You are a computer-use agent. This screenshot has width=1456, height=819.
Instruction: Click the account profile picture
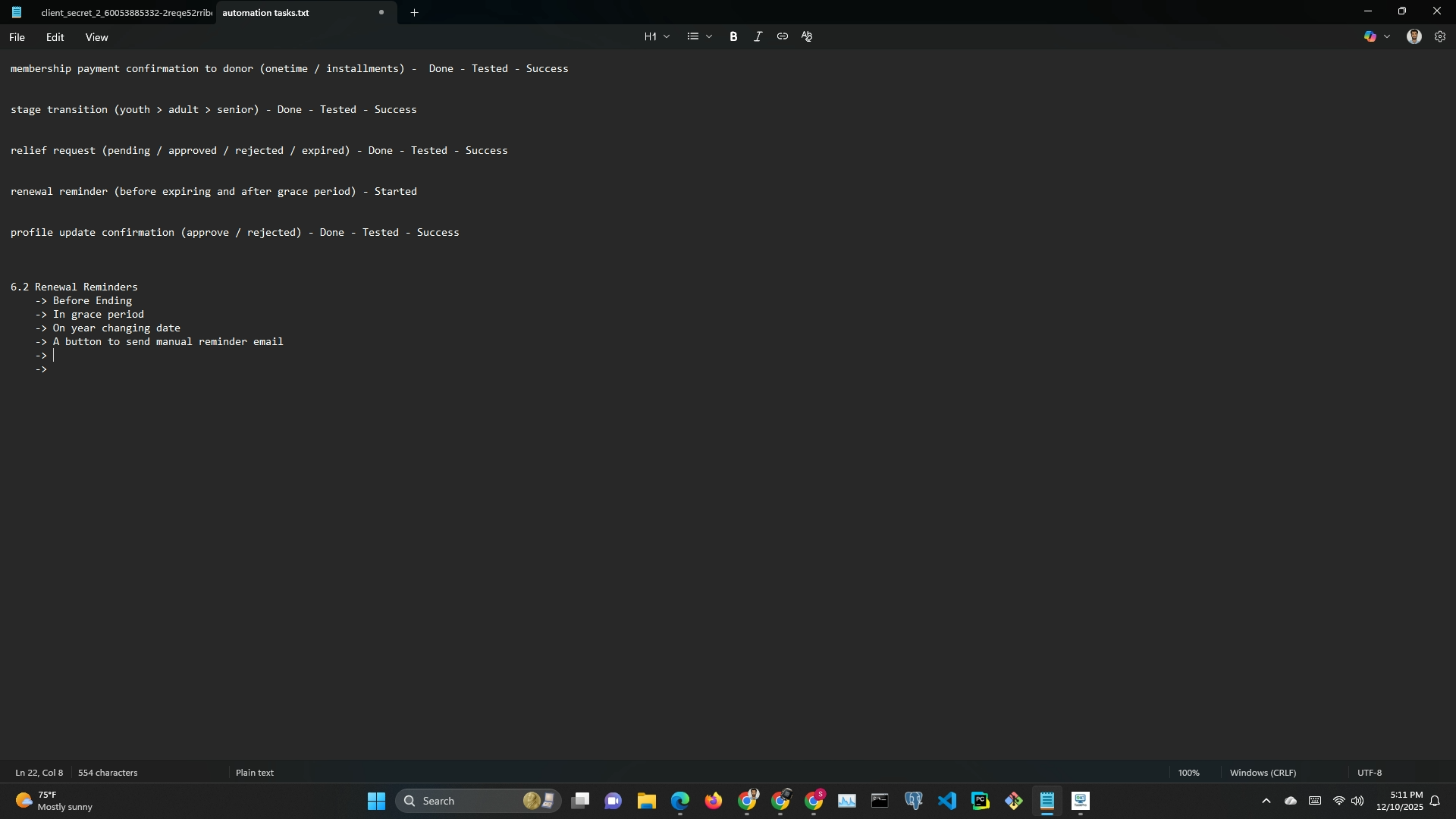pyautogui.click(x=1414, y=36)
